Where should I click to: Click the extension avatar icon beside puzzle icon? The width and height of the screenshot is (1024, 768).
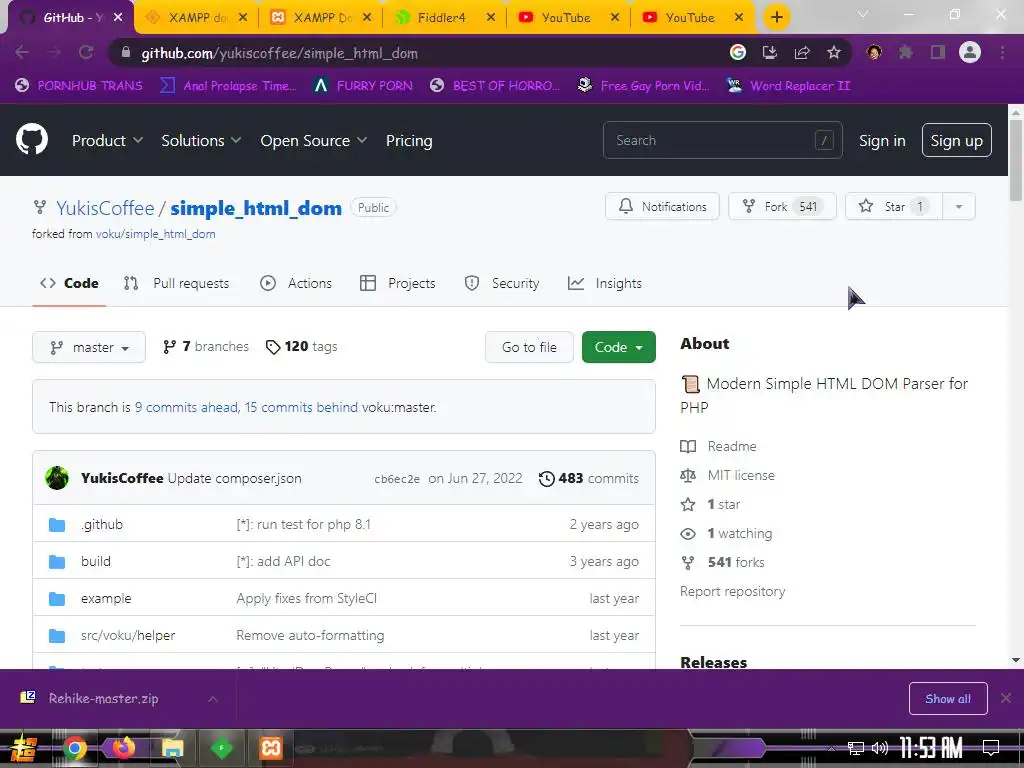tap(874, 52)
